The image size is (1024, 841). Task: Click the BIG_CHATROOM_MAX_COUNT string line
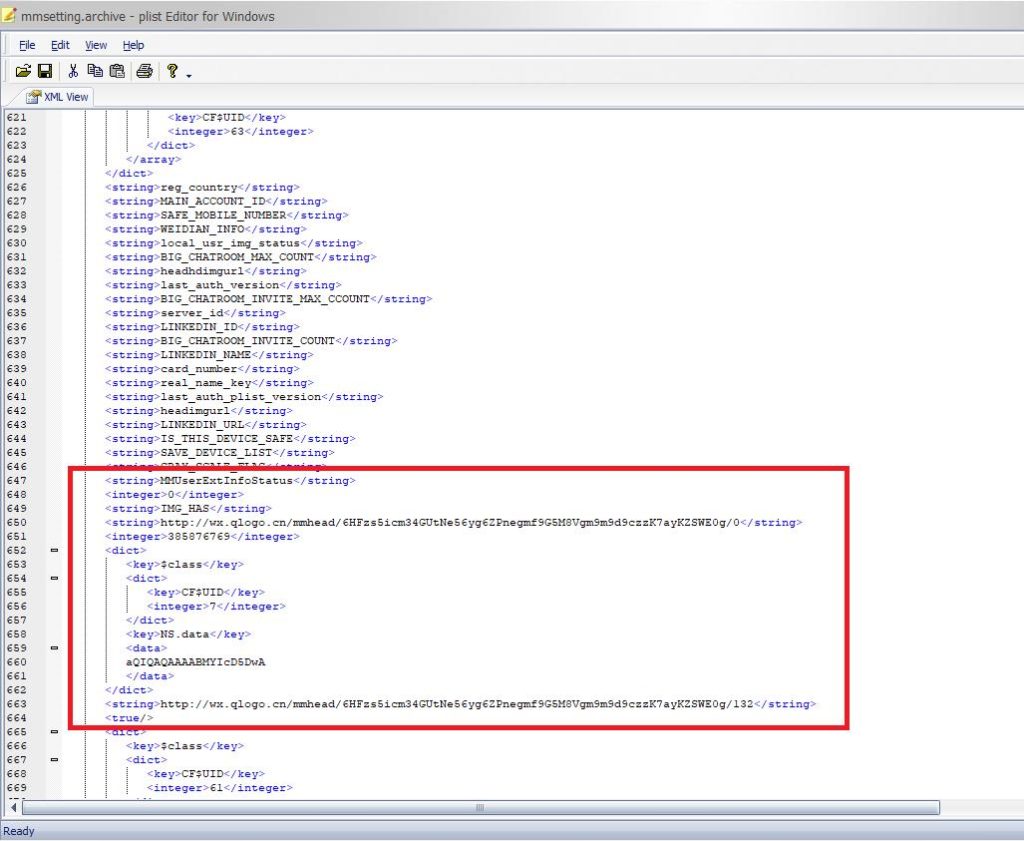click(240, 257)
